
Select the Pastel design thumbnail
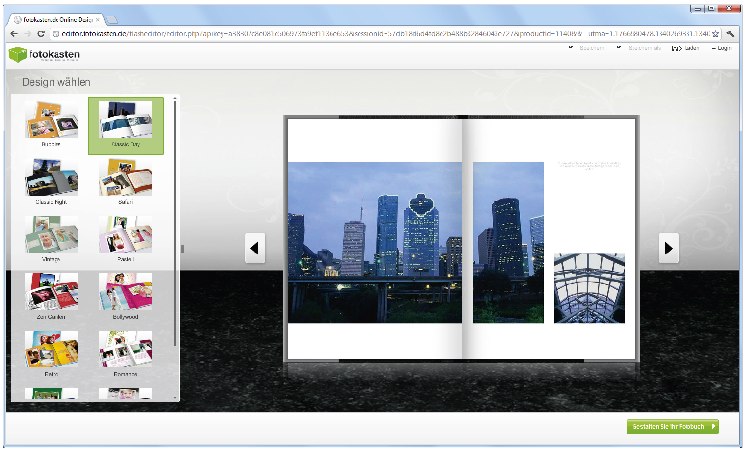(126, 238)
